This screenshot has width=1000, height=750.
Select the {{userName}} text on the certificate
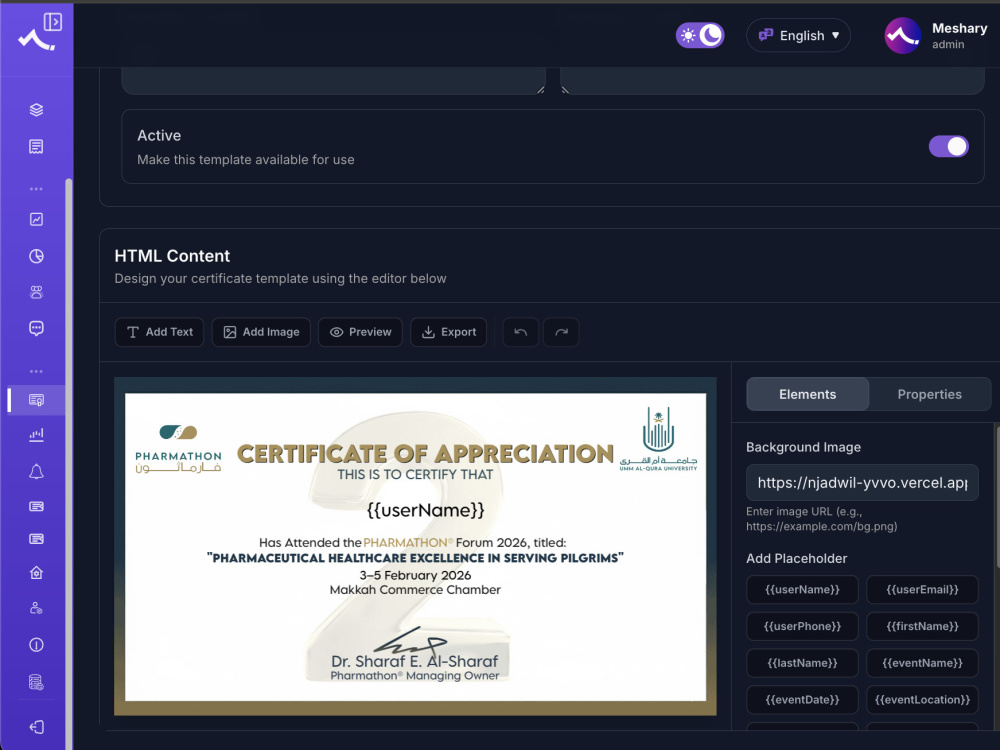(425, 510)
